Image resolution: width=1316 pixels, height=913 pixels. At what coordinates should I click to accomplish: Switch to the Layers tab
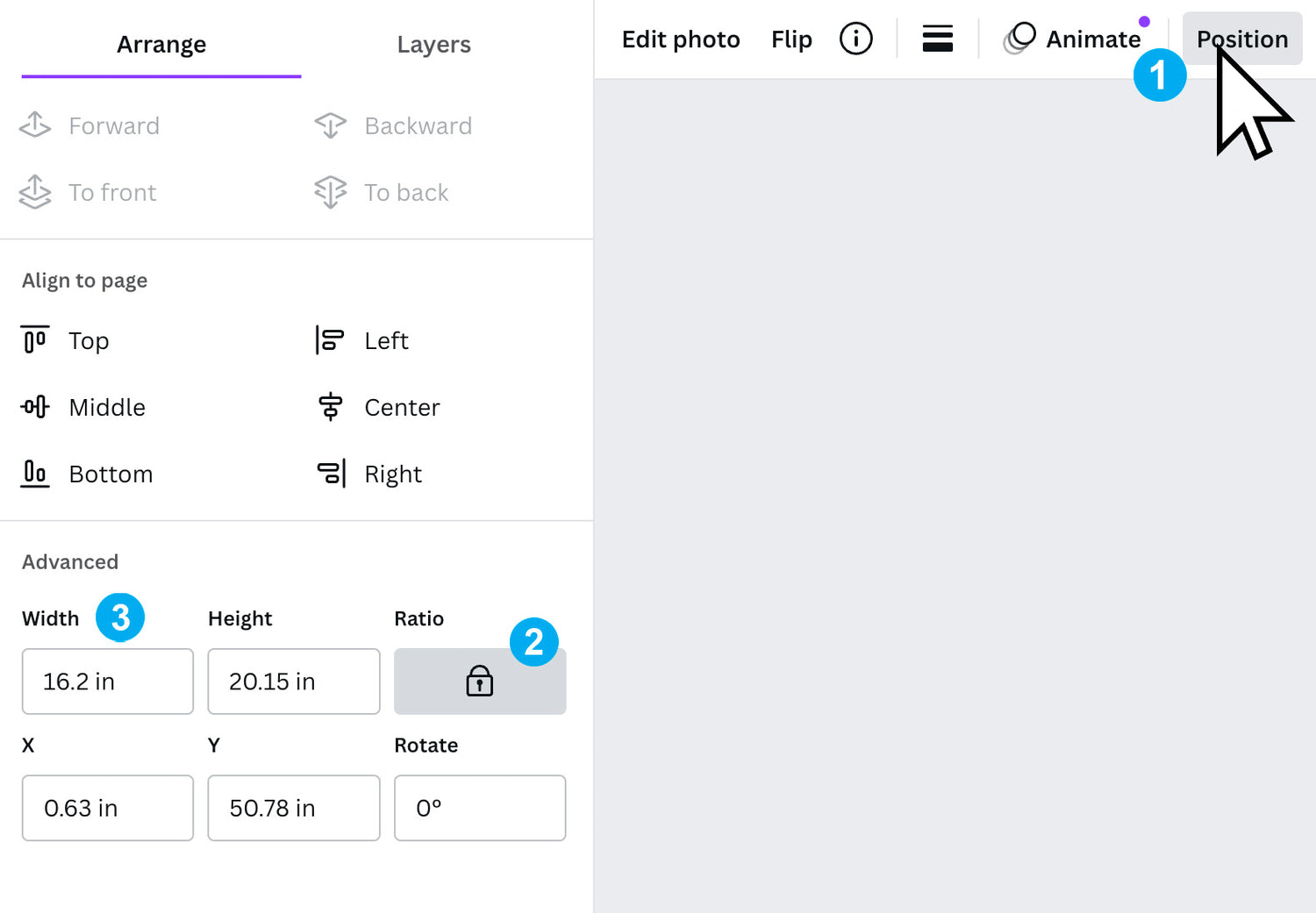[x=433, y=44]
